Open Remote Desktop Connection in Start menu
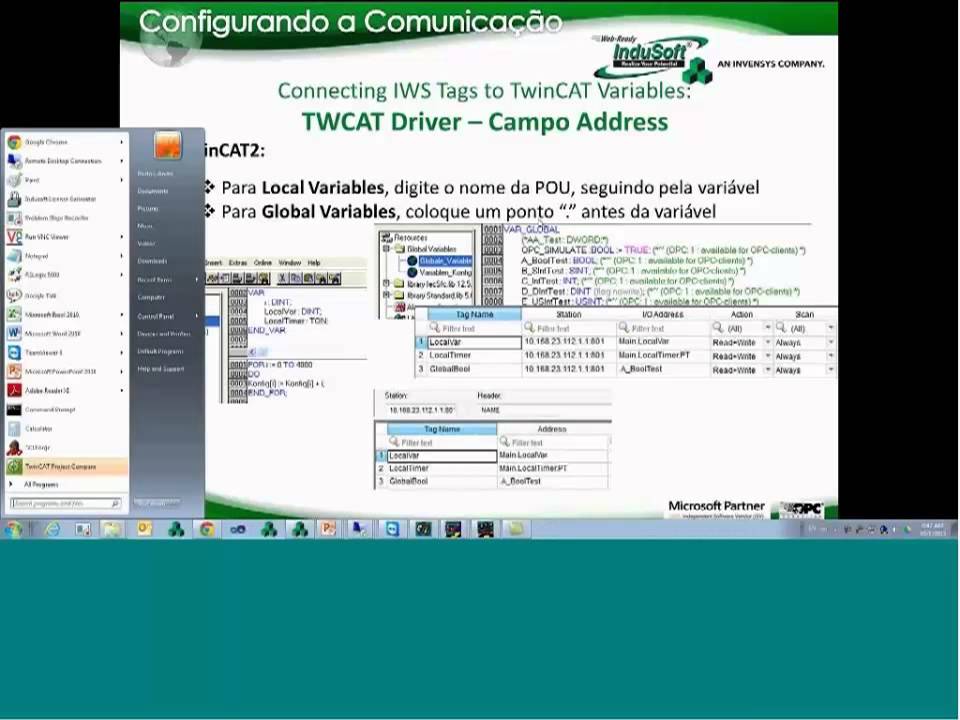This screenshot has height=720, width=960. point(64,161)
